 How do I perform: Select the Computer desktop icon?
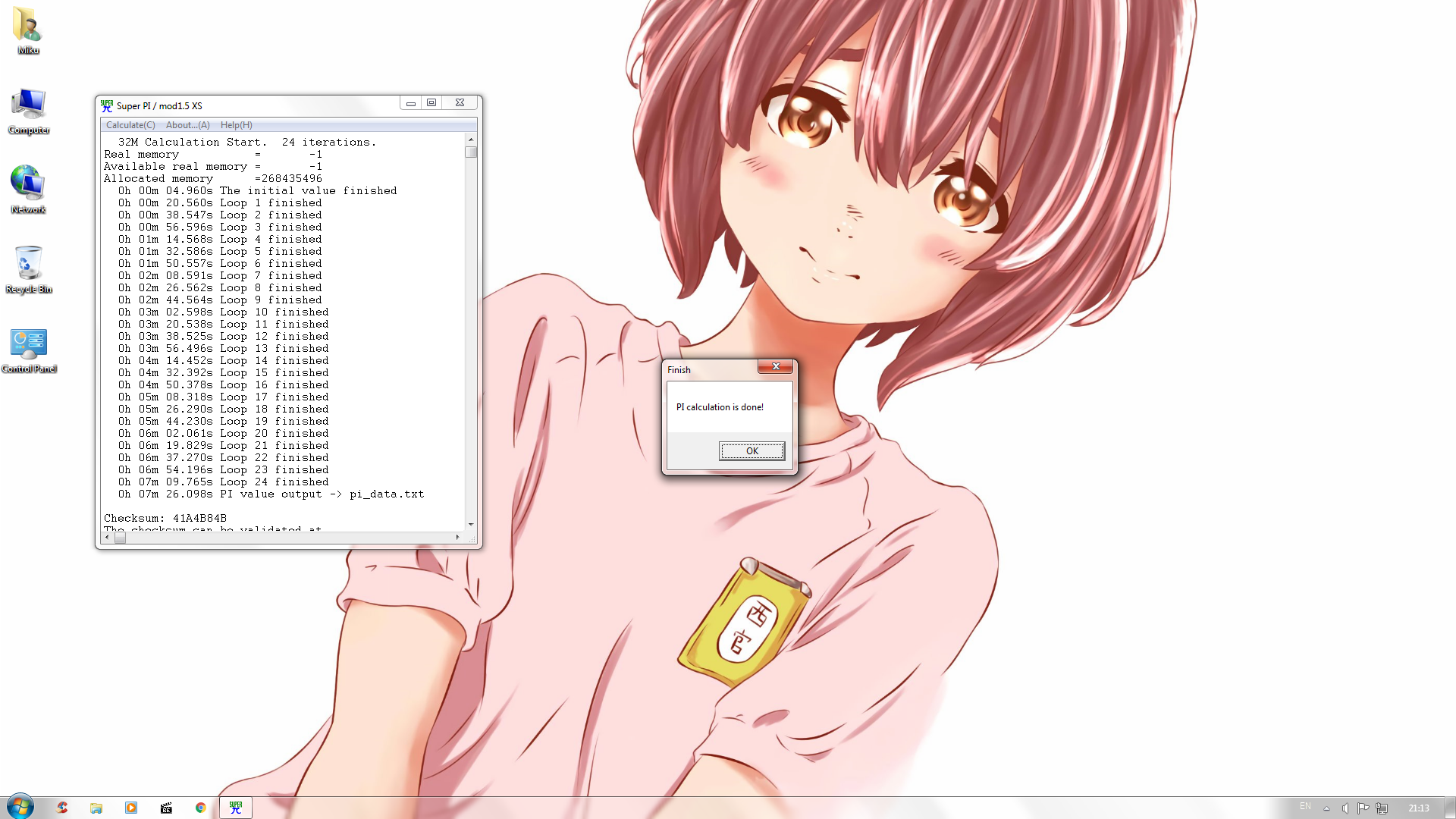coord(28,111)
